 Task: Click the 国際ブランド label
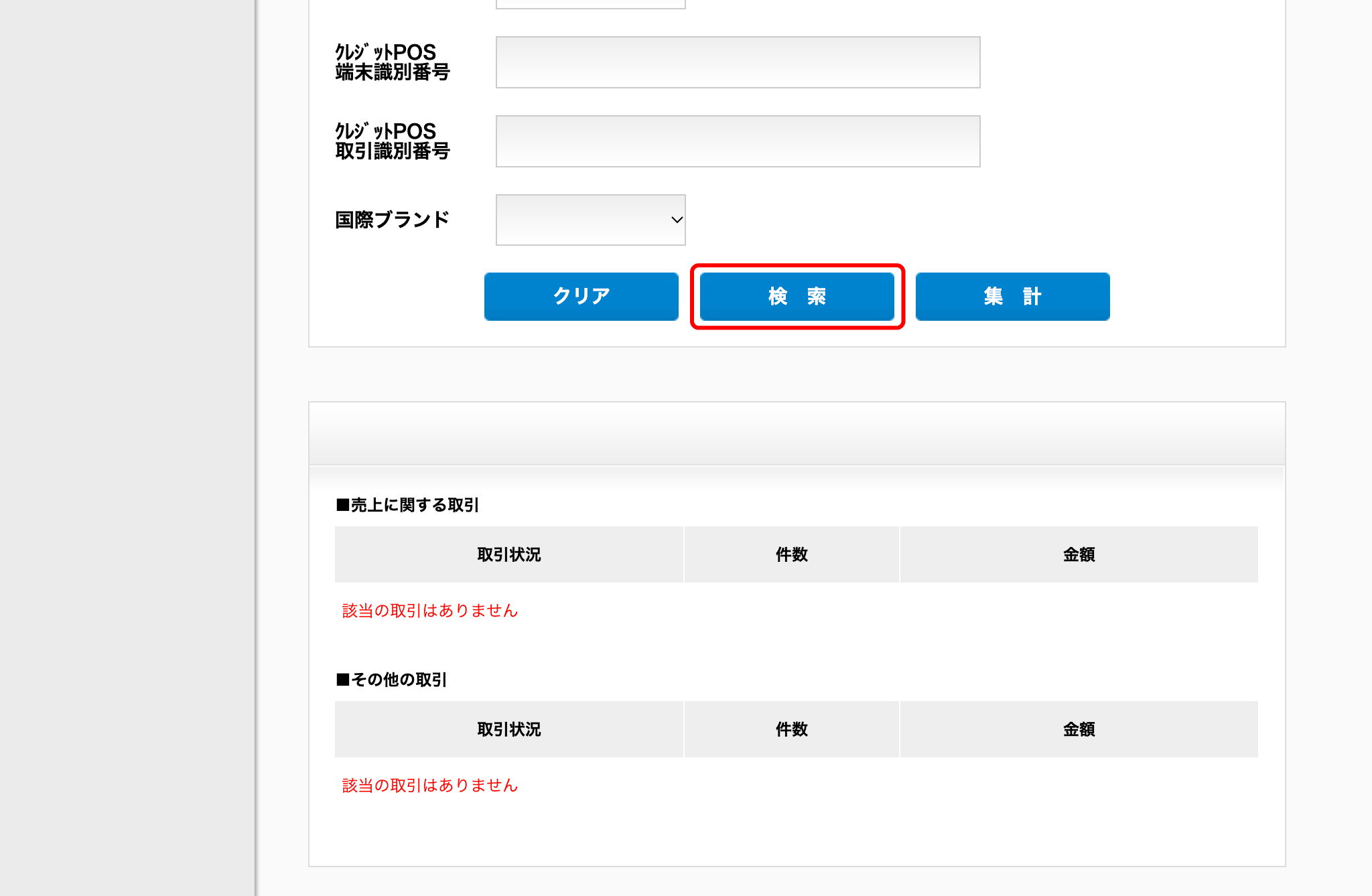point(393,220)
